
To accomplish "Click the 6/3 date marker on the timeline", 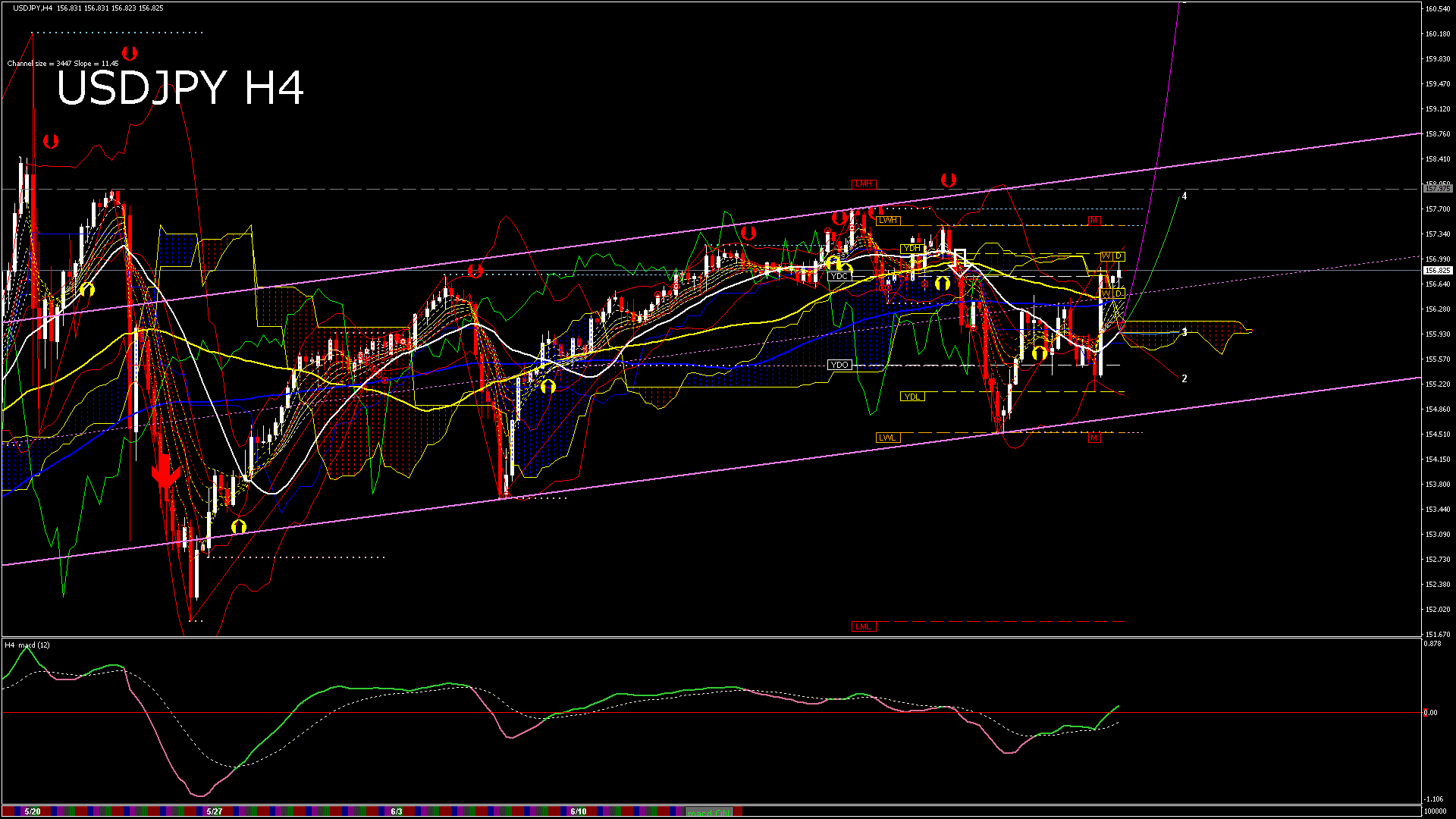I will click(397, 811).
